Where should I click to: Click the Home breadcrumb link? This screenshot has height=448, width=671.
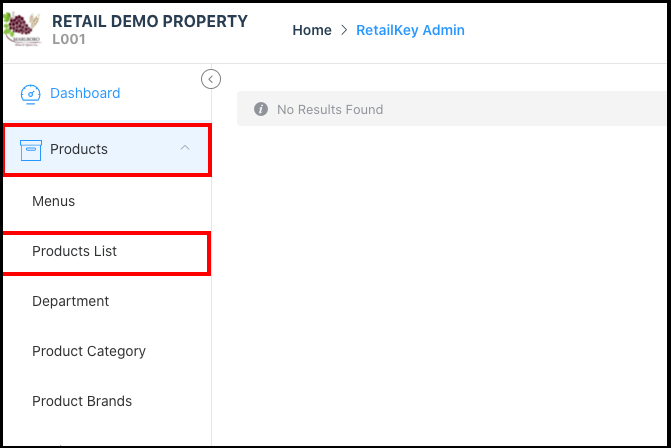pos(312,30)
